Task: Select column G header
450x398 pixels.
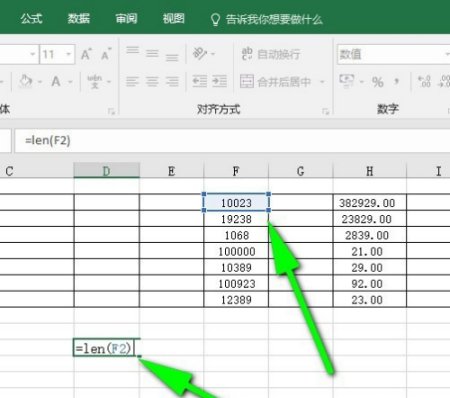Action: pos(301,171)
